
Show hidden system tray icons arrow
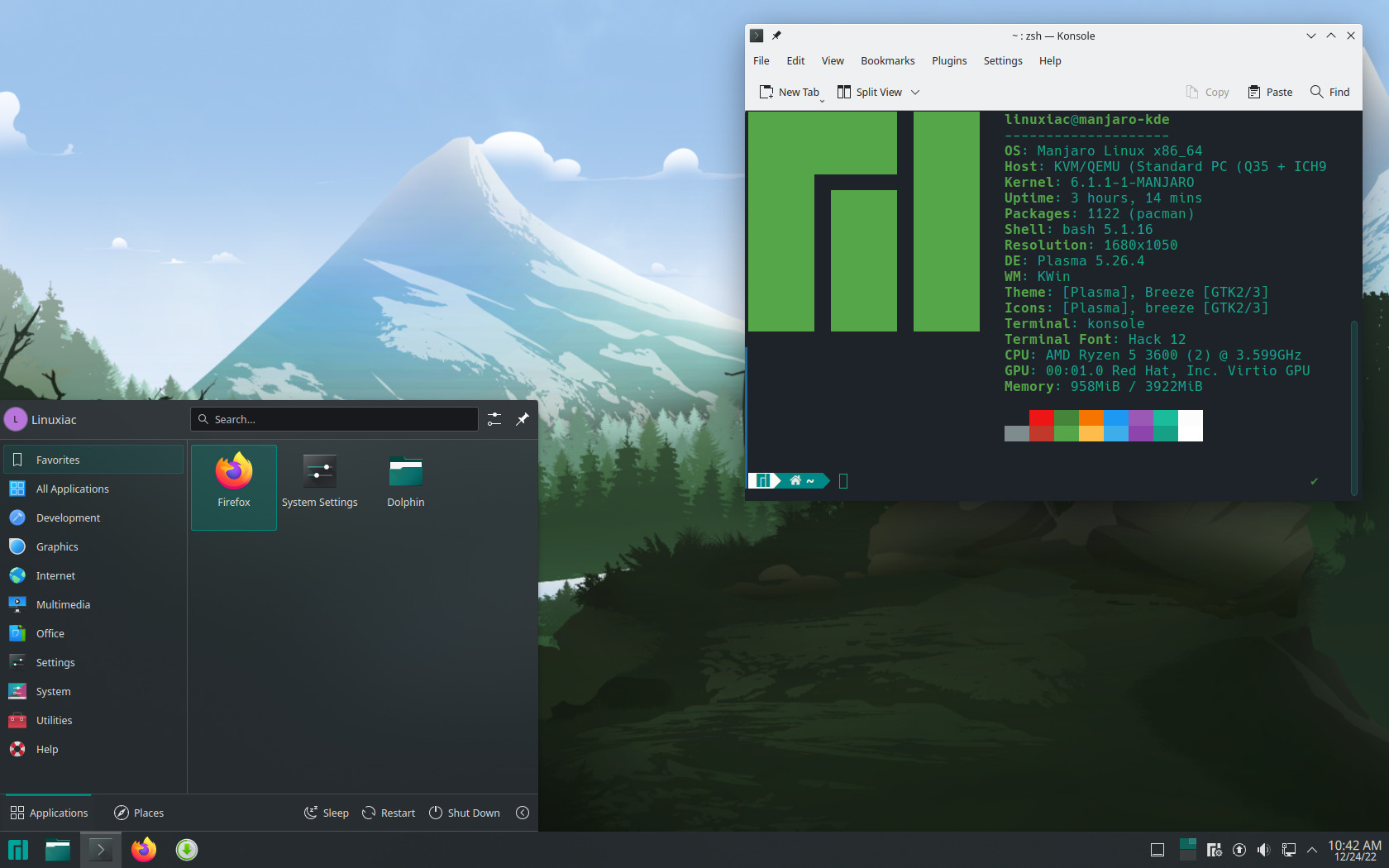coord(1312,850)
